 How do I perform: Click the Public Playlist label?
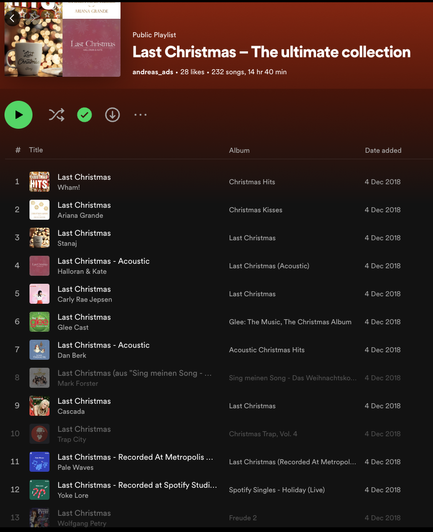click(x=154, y=35)
